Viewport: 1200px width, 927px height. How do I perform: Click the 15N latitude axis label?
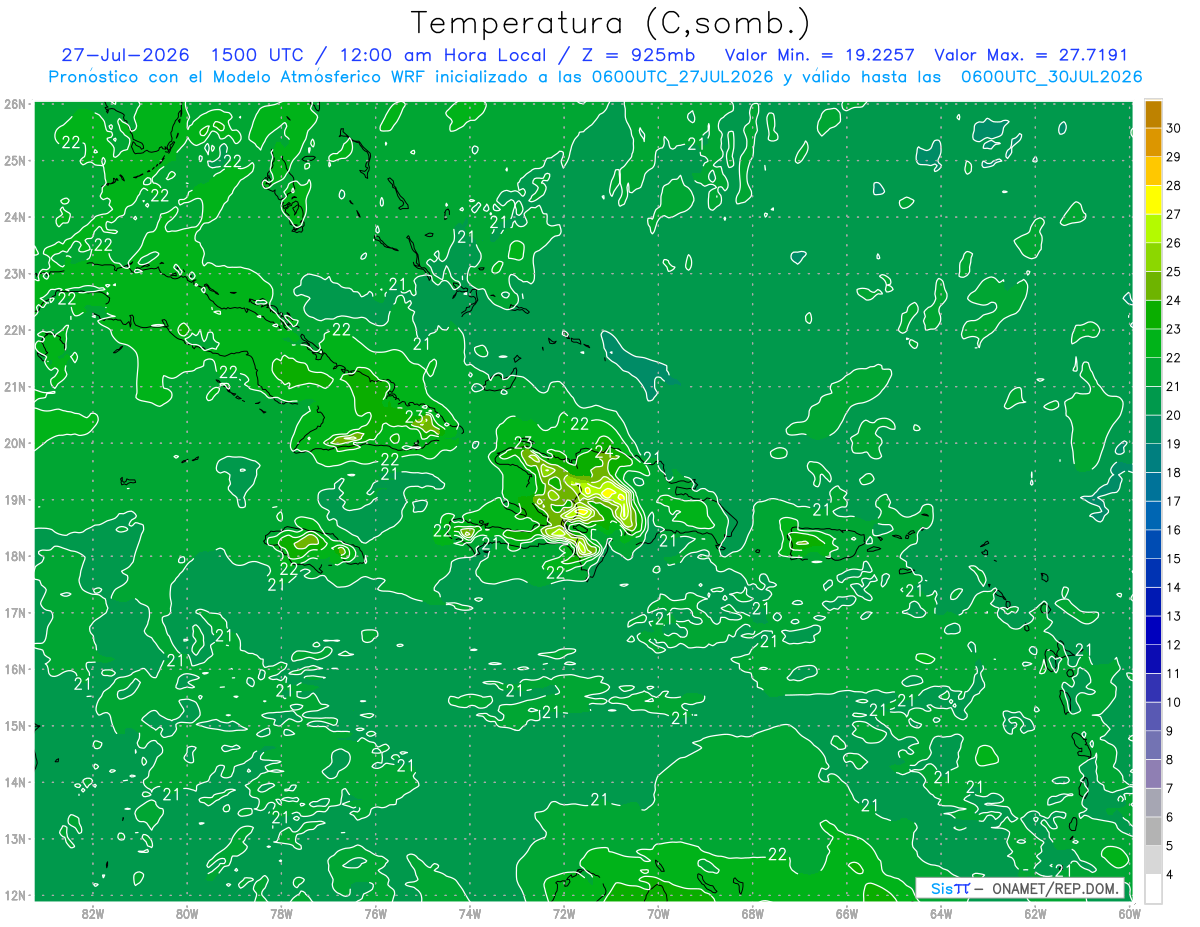(x=14, y=725)
